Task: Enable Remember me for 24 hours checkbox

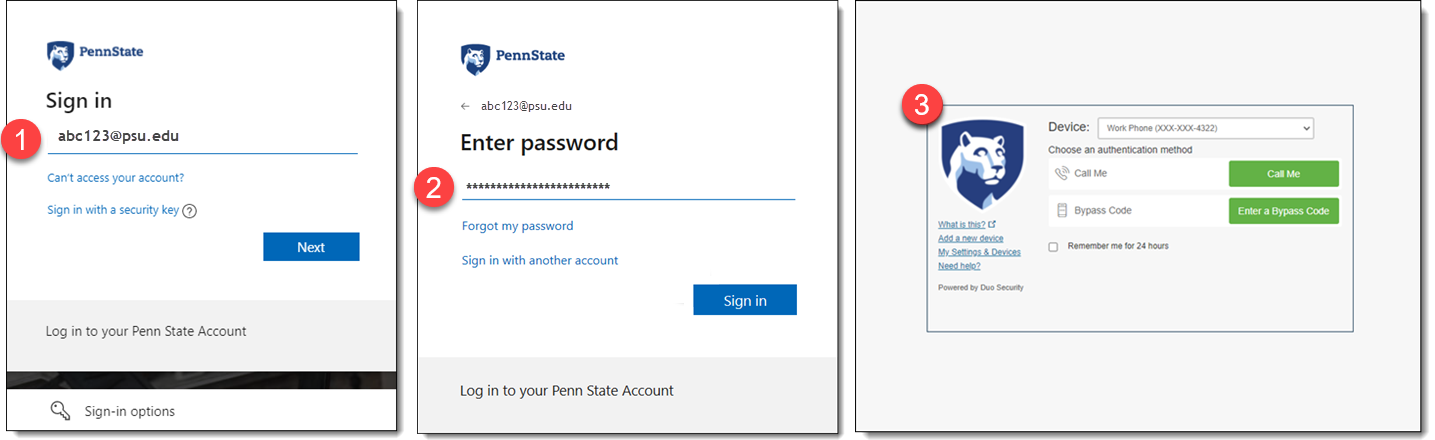Action: (1053, 246)
